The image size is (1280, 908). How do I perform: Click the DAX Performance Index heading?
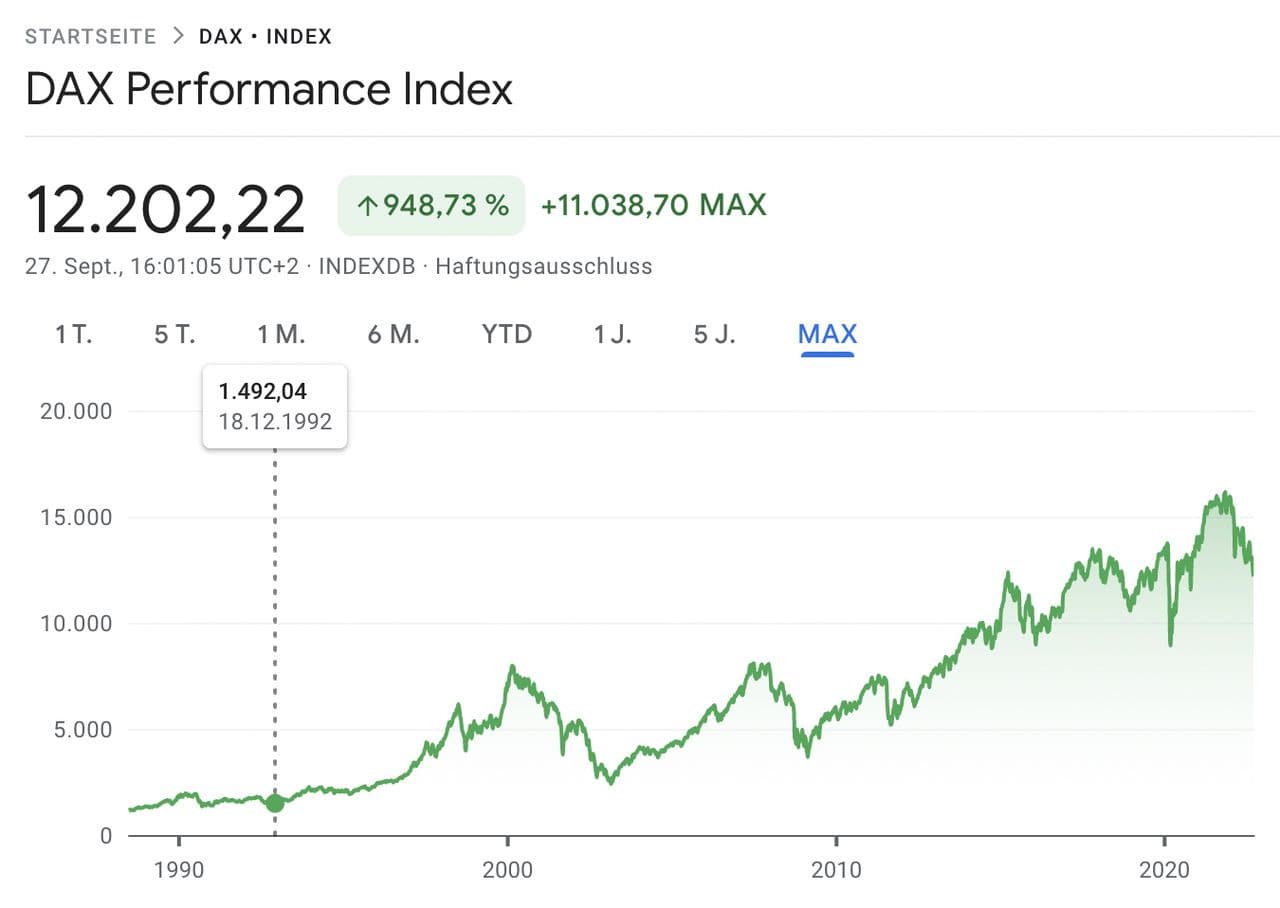[x=269, y=89]
